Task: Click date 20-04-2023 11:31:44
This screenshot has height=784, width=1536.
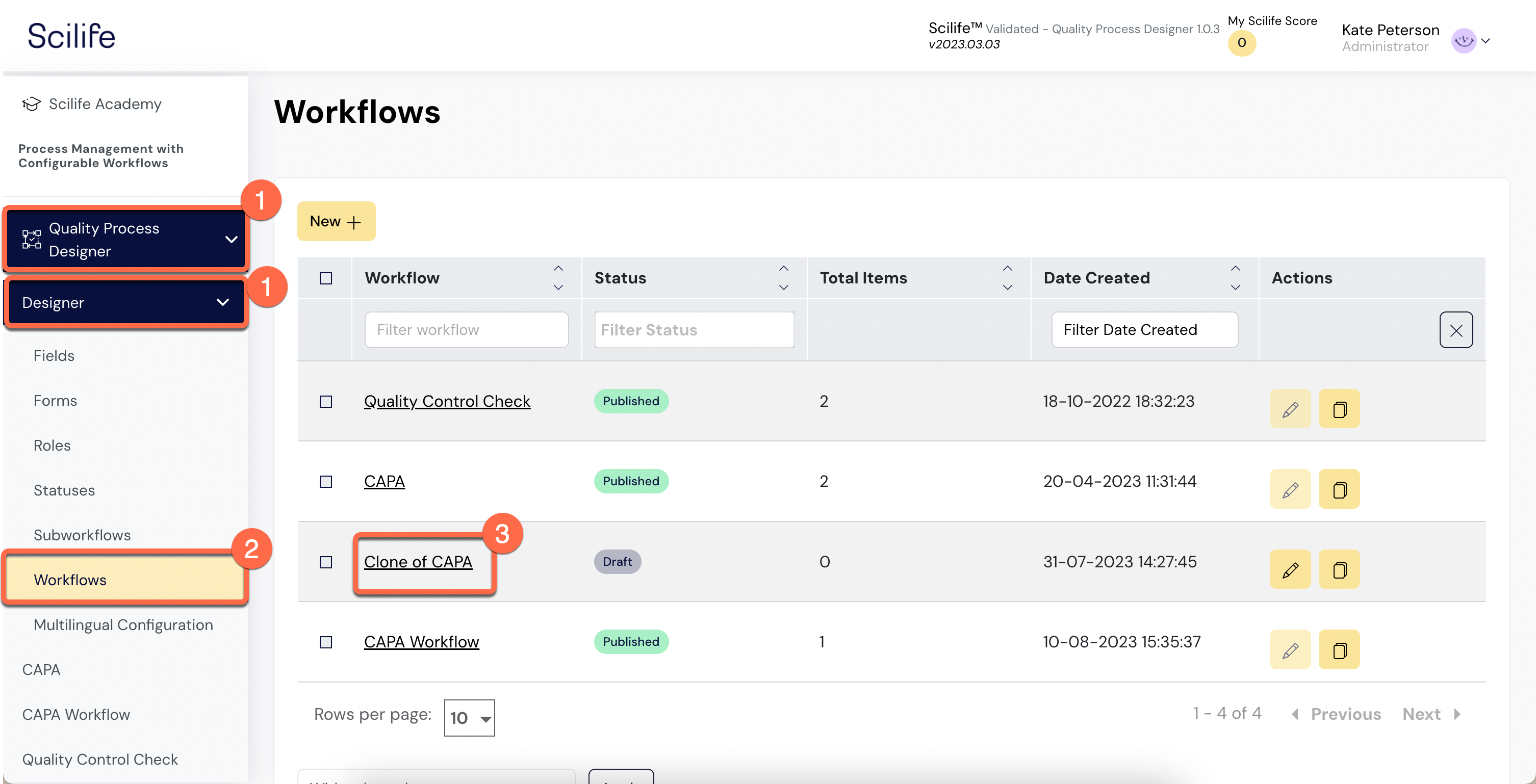Action: coord(1120,481)
